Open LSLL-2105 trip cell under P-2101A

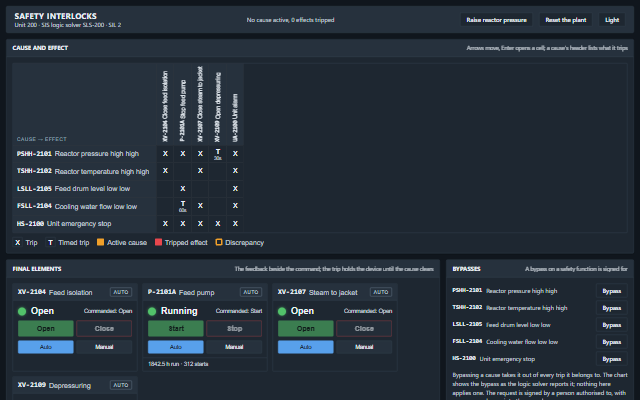pyautogui.click(x=182, y=189)
